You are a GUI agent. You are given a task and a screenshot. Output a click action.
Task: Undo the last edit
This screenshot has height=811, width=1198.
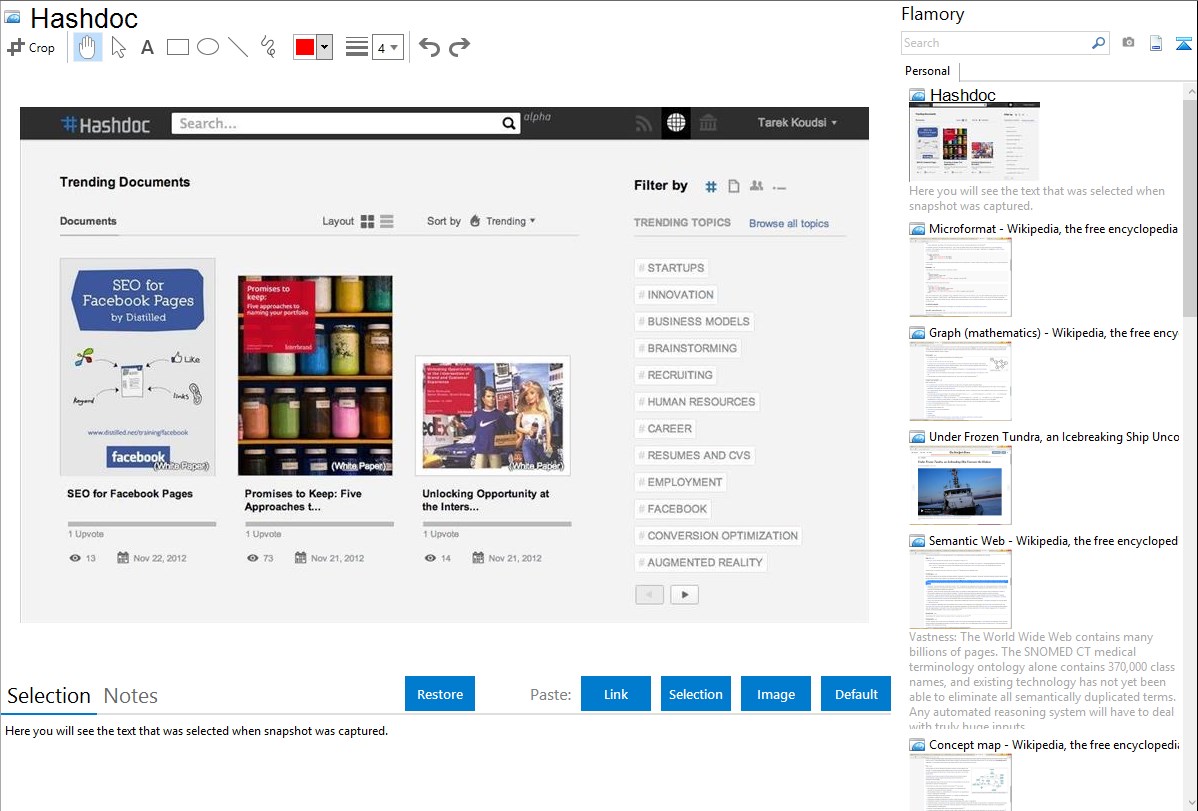click(429, 47)
